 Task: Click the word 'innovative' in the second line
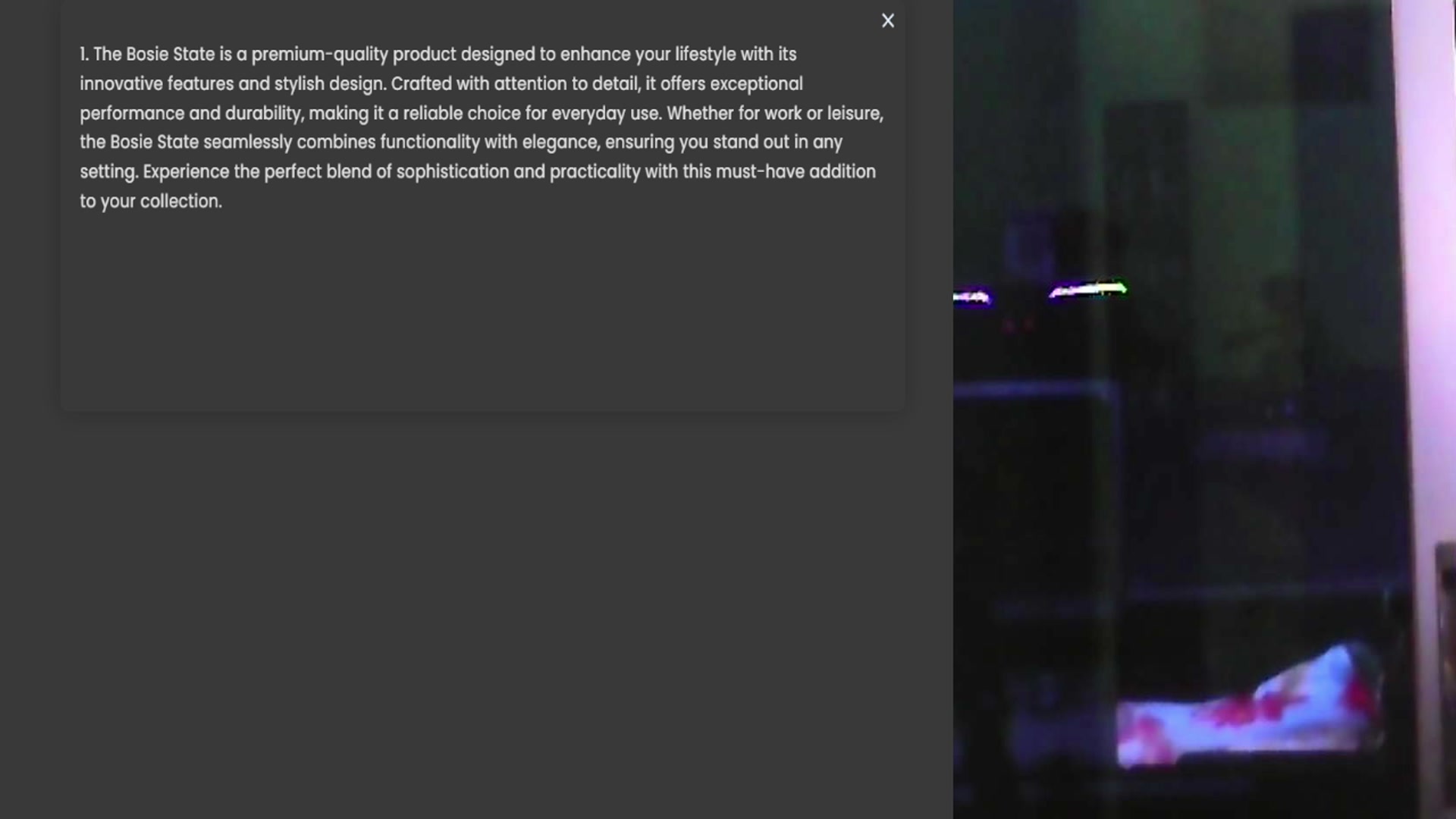click(x=121, y=84)
